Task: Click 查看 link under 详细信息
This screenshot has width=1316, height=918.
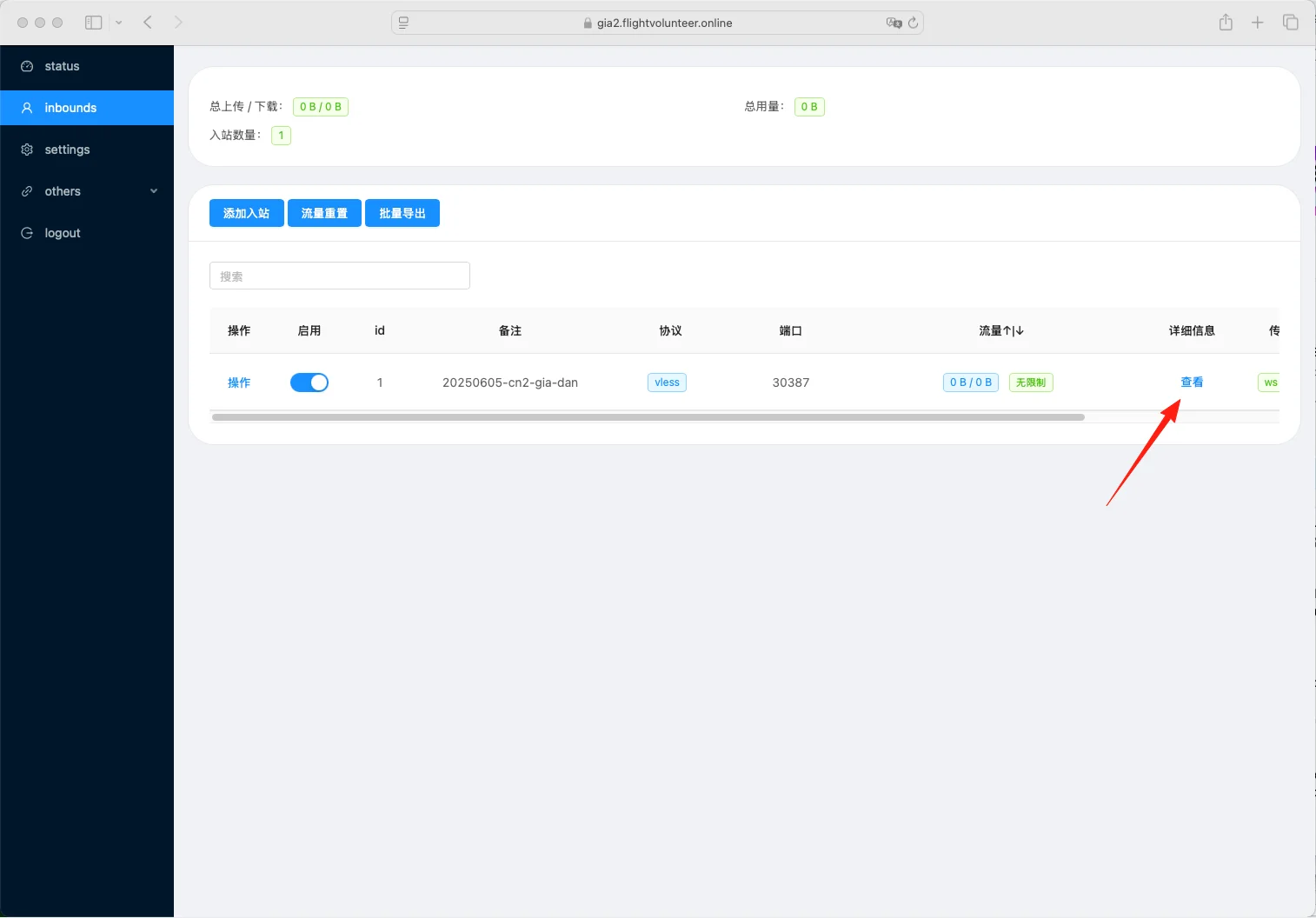Action: pos(1192,382)
